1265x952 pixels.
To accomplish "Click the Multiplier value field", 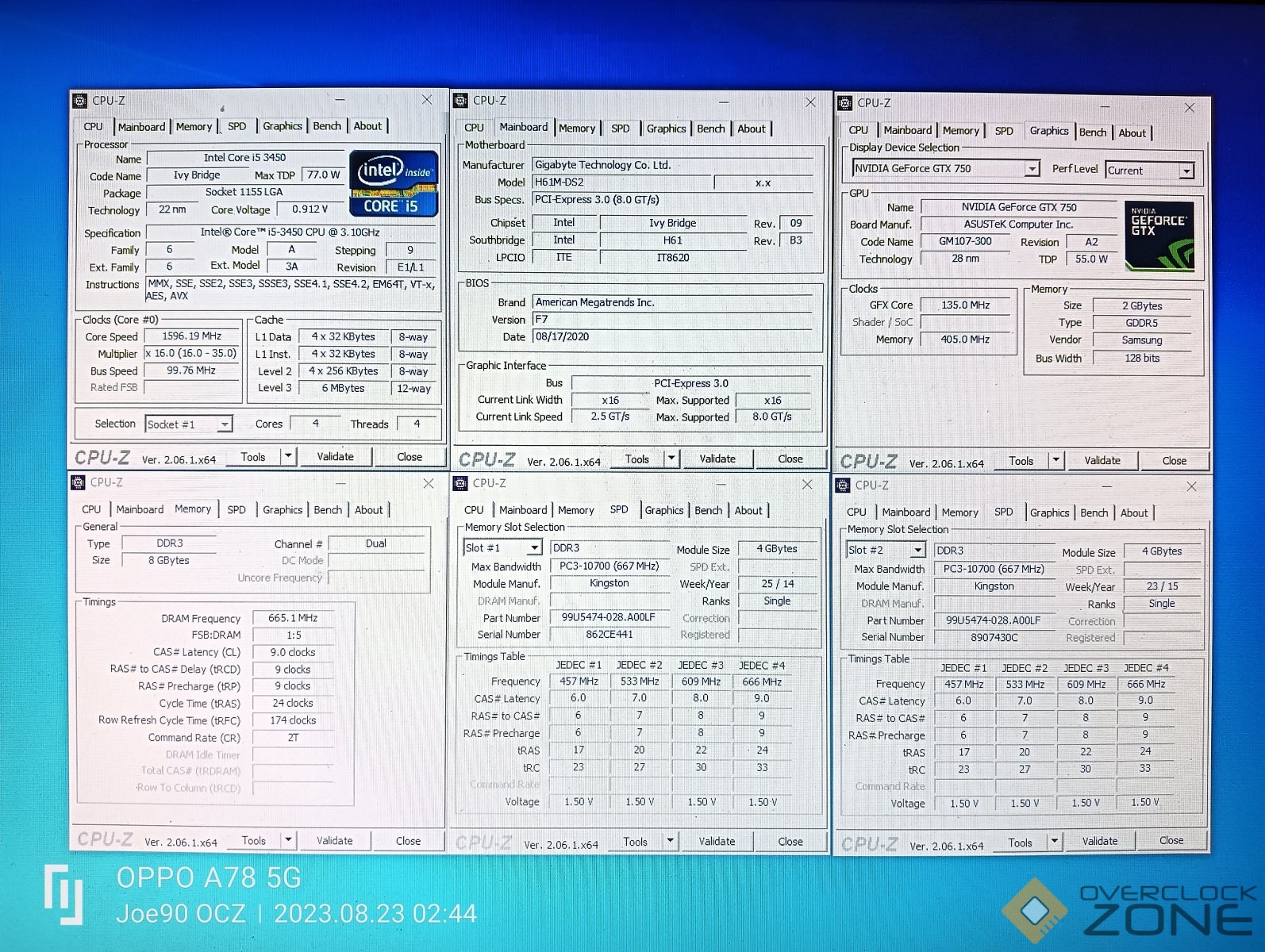I will pyautogui.click(x=191, y=354).
